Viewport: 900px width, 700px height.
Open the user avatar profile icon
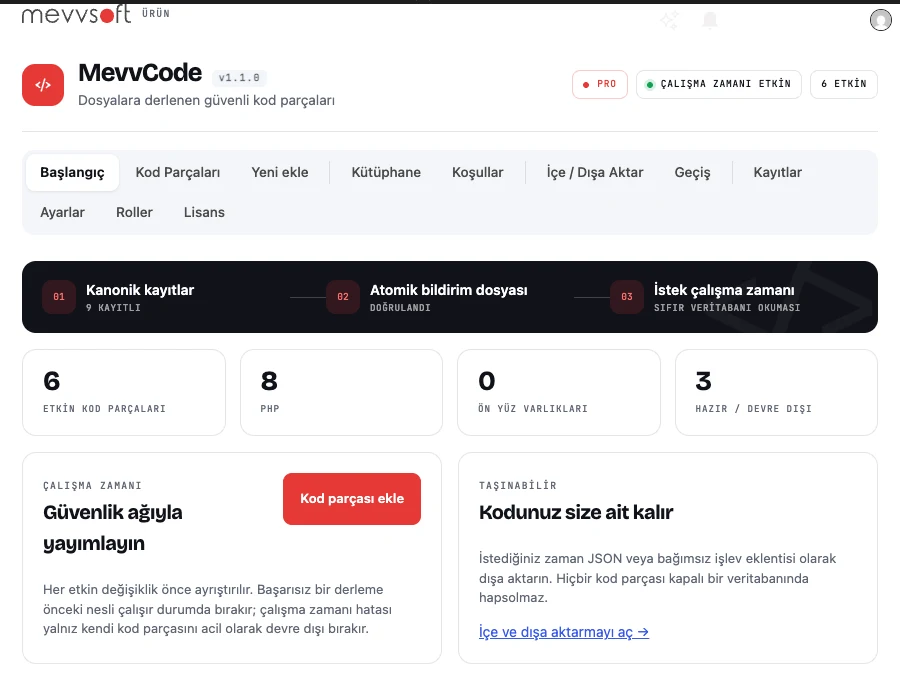point(880,20)
